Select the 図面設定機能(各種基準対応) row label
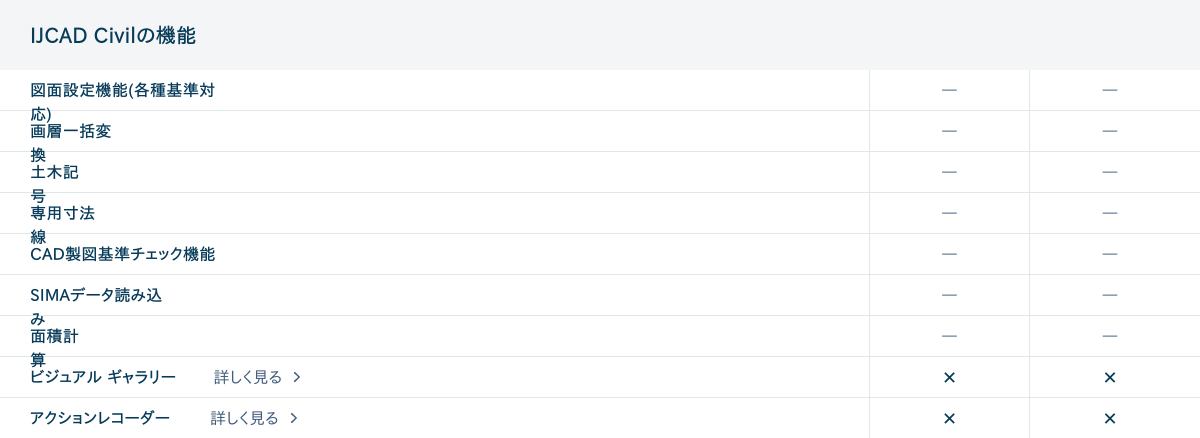The width and height of the screenshot is (1200, 438). click(x=122, y=91)
